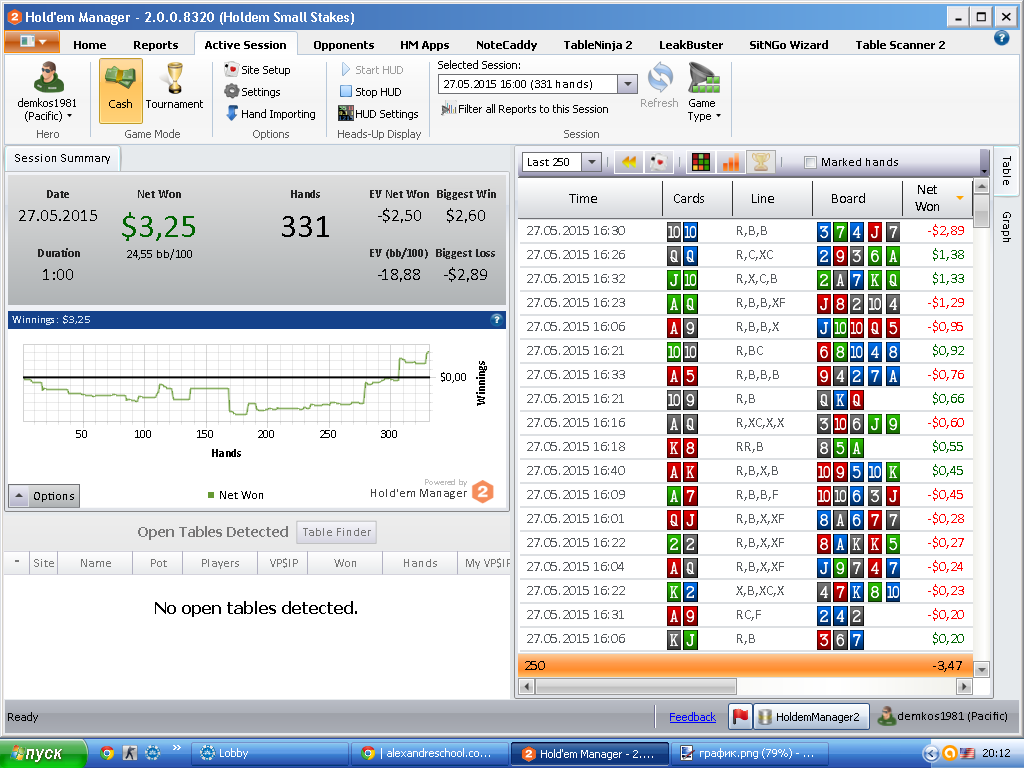Click the hero avatar demkos1981

pos(48,78)
